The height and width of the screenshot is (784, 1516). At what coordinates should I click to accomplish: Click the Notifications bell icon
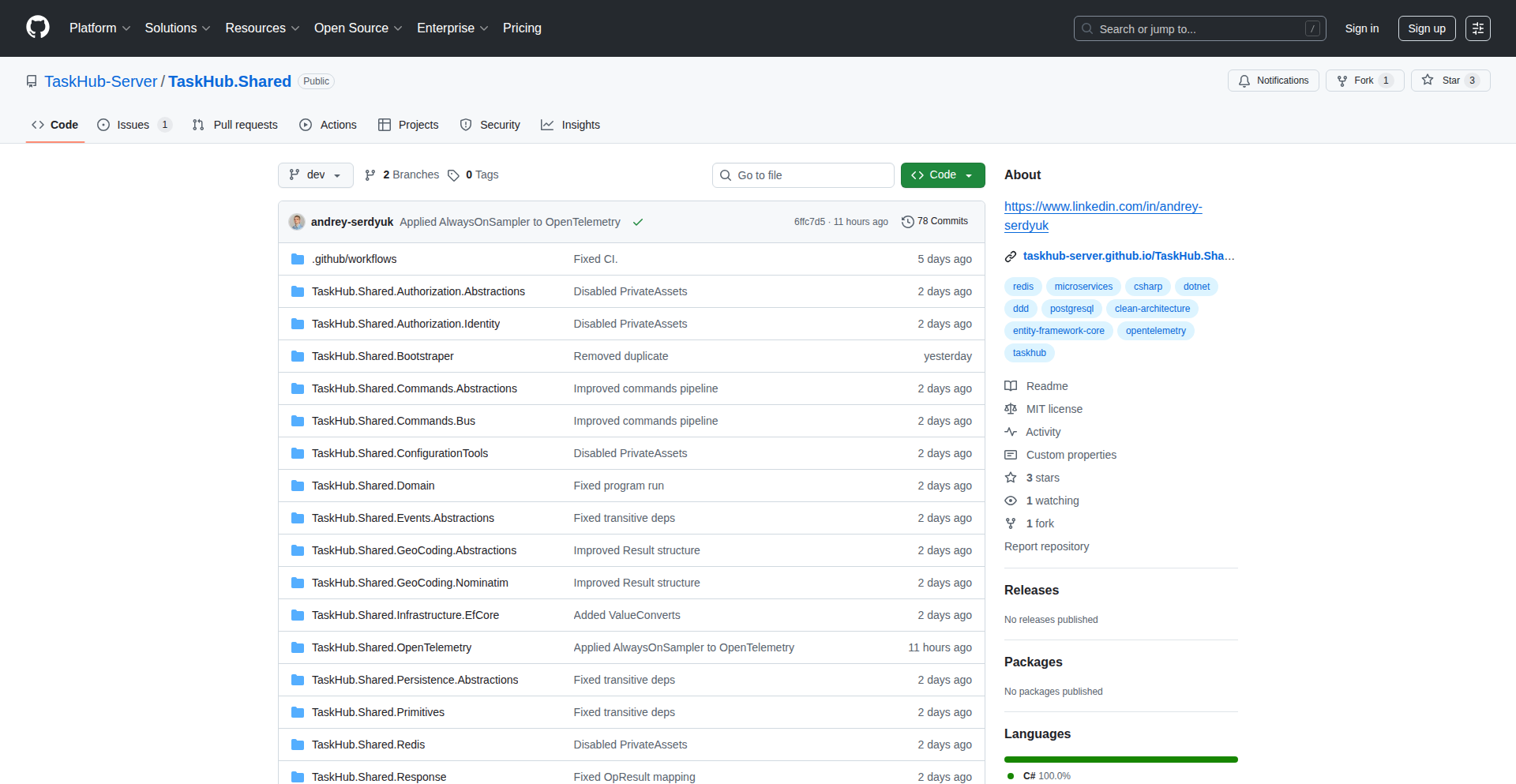click(x=1244, y=81)
